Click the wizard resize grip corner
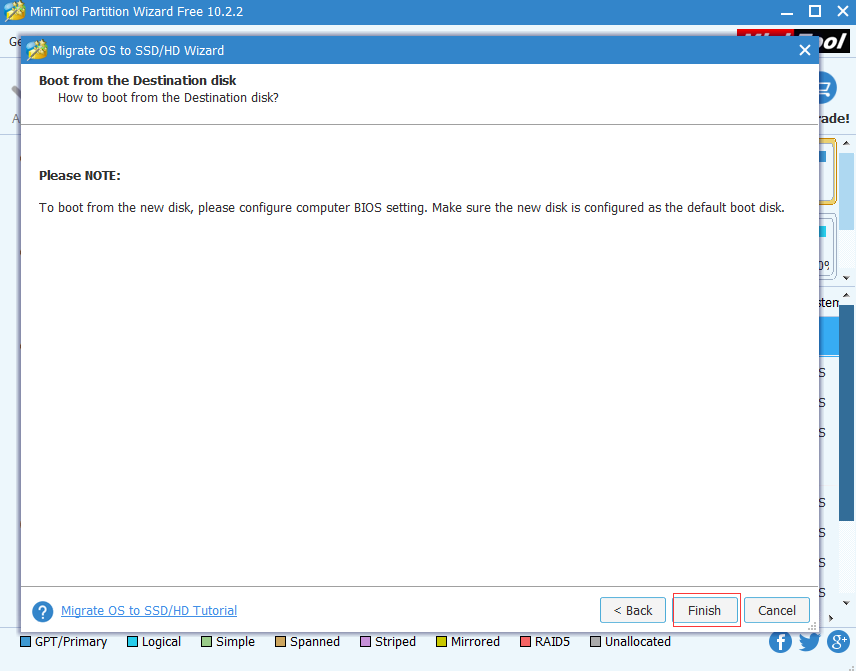The width and height of the screenshot is (856, 671). click(812, 626)
